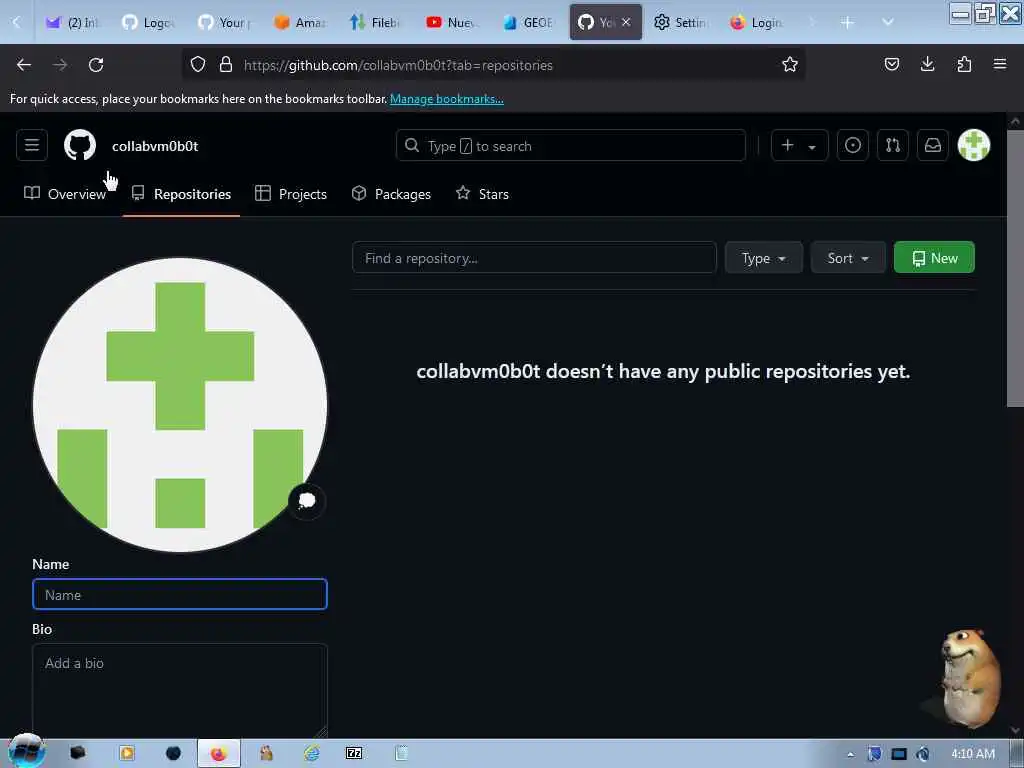
Task: Show hidden system tray icons arrow
Action: coord(850,754)
